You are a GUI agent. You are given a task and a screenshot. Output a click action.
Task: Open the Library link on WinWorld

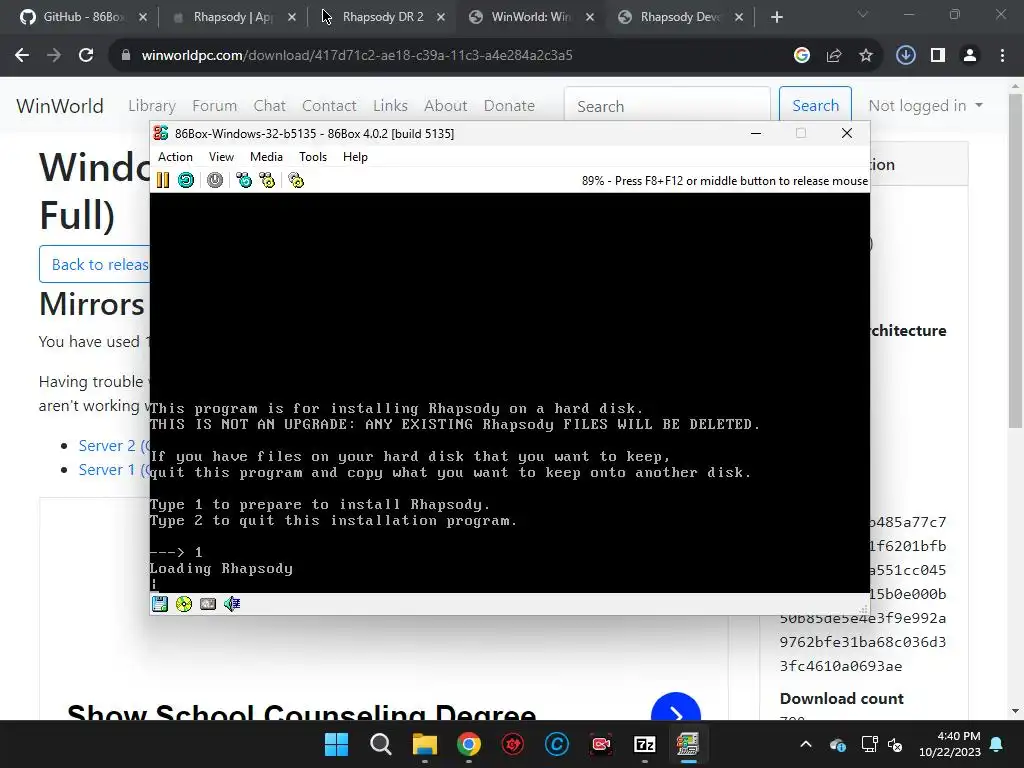click(152, 106)
